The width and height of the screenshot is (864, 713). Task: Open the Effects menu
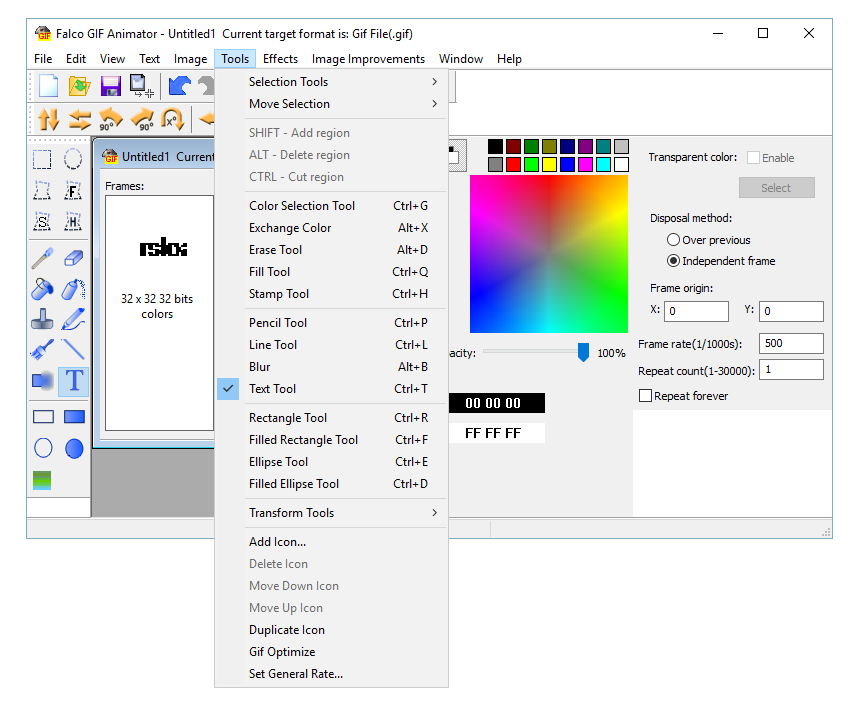[280, 59]
